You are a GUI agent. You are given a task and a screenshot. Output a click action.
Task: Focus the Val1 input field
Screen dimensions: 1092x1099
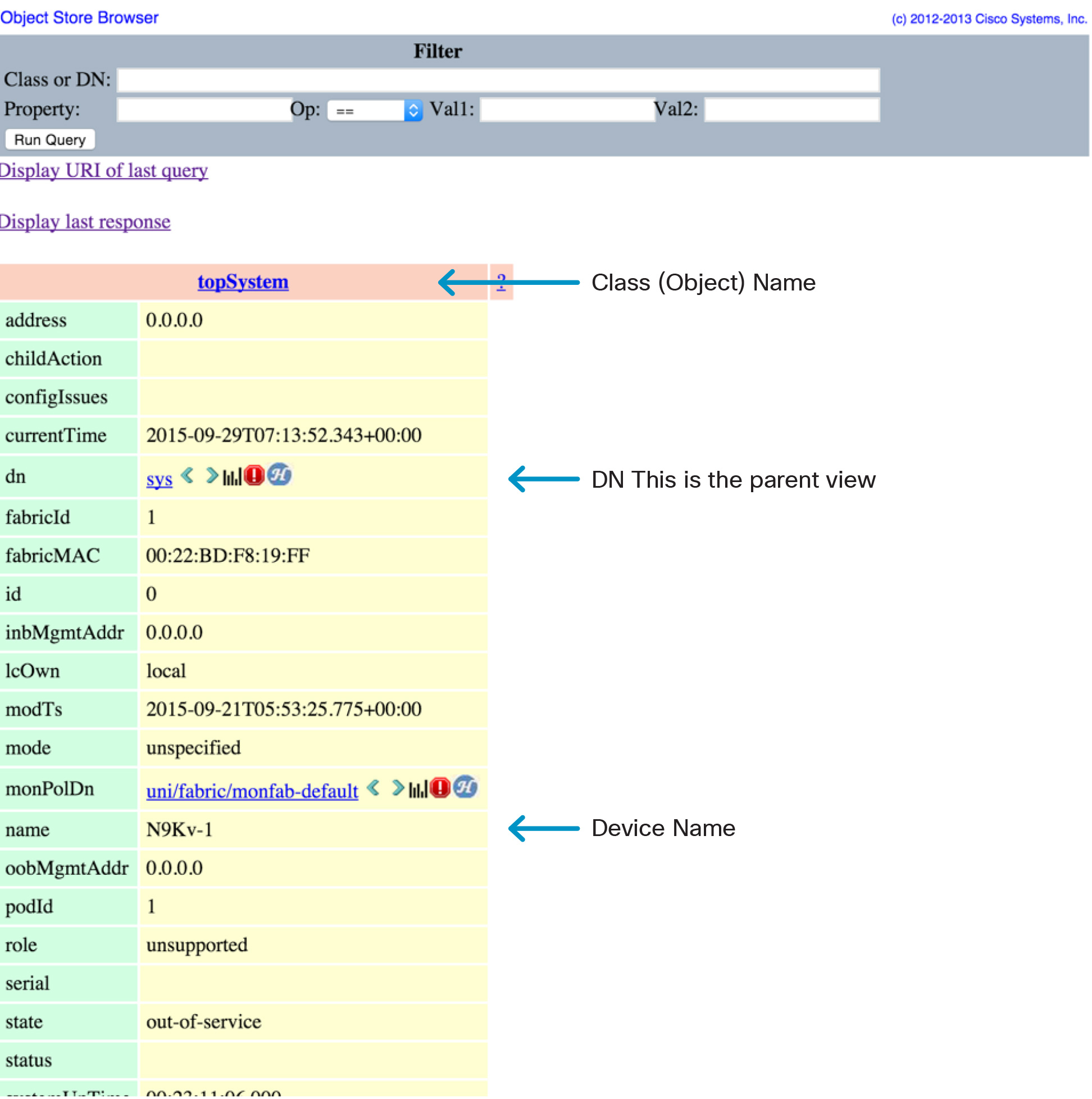tap(567, 110)
